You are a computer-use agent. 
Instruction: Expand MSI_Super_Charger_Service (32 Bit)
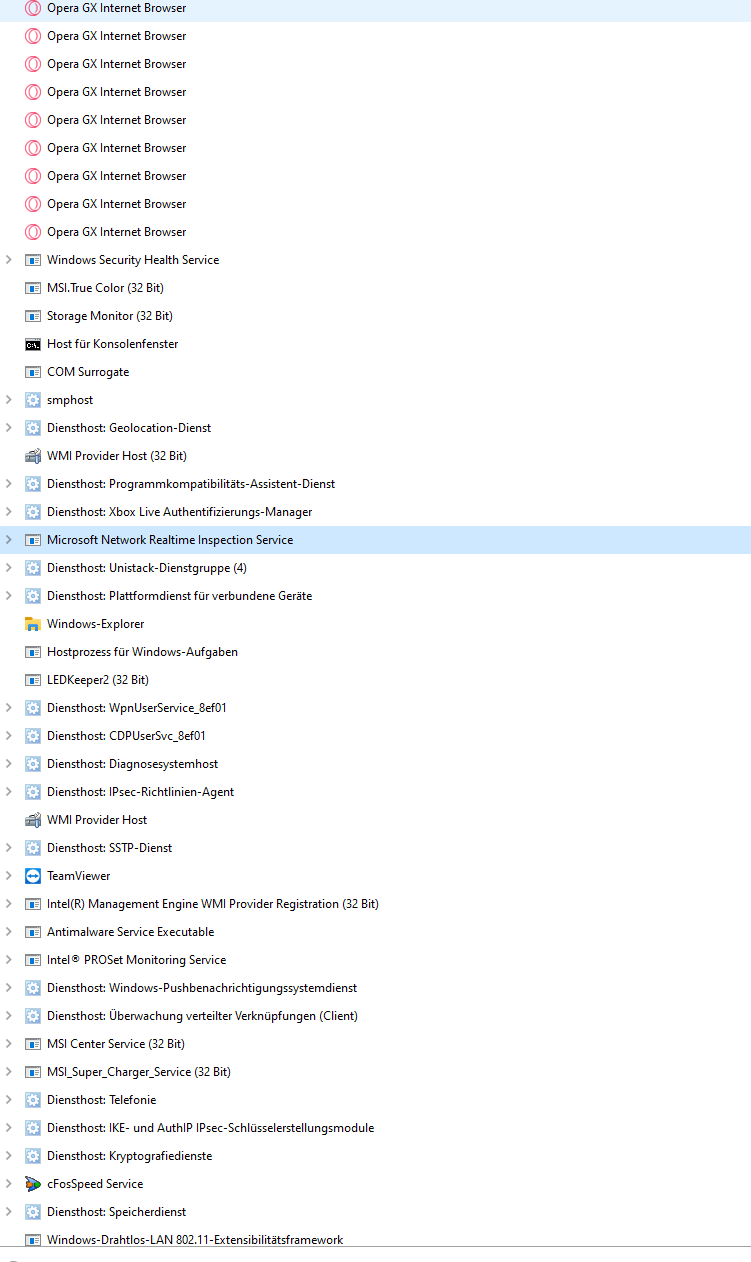tap(9, 1072)
